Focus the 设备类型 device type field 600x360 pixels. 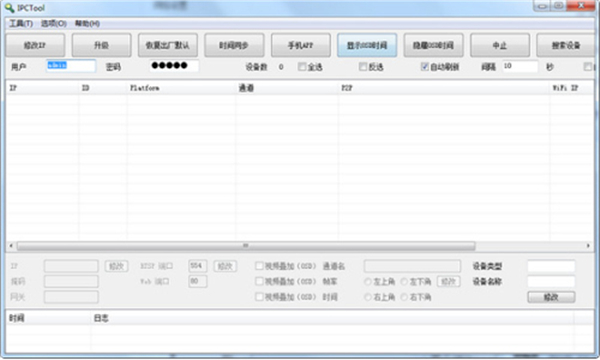551,266
